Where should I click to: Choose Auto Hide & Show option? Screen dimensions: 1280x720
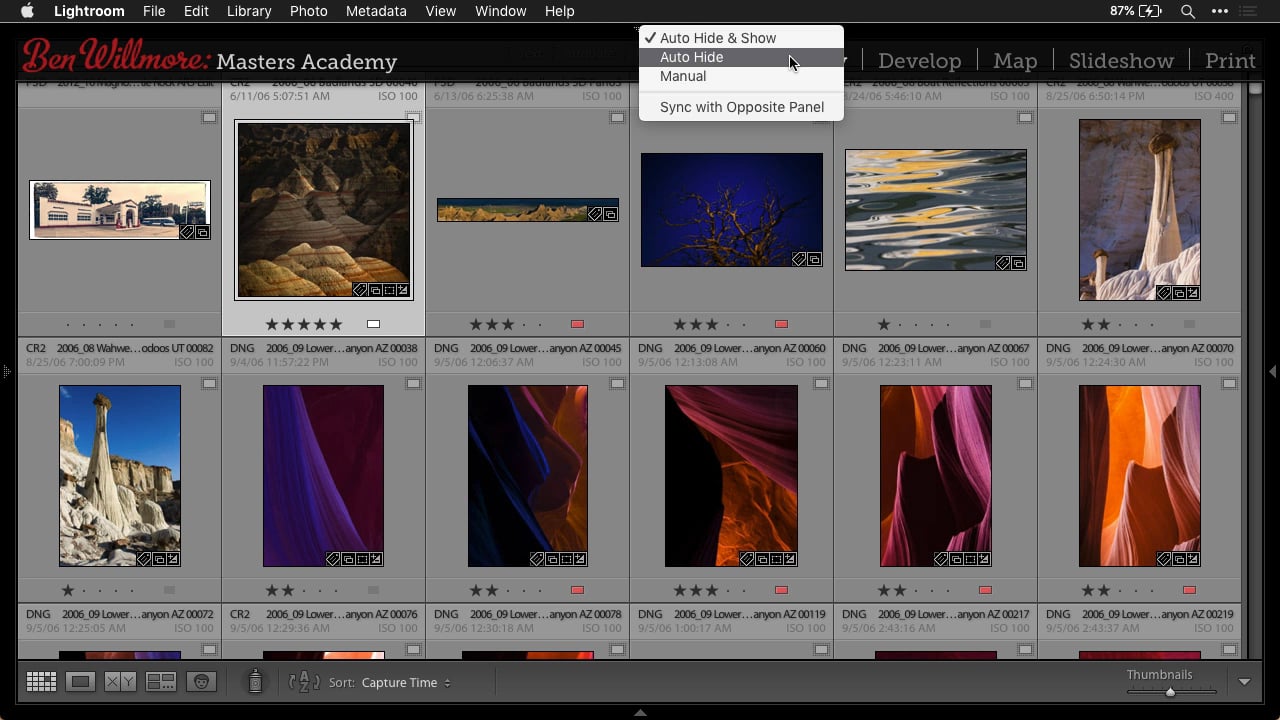[741, 38]
